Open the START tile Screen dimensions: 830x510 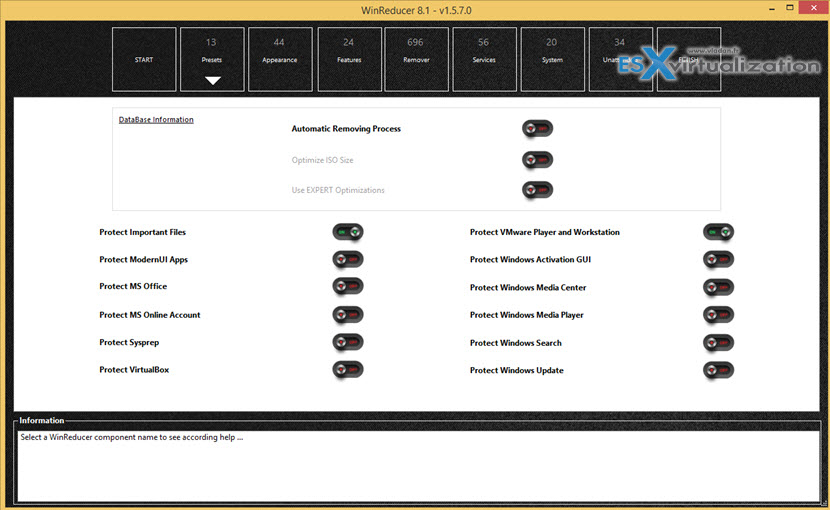[144, 59]
